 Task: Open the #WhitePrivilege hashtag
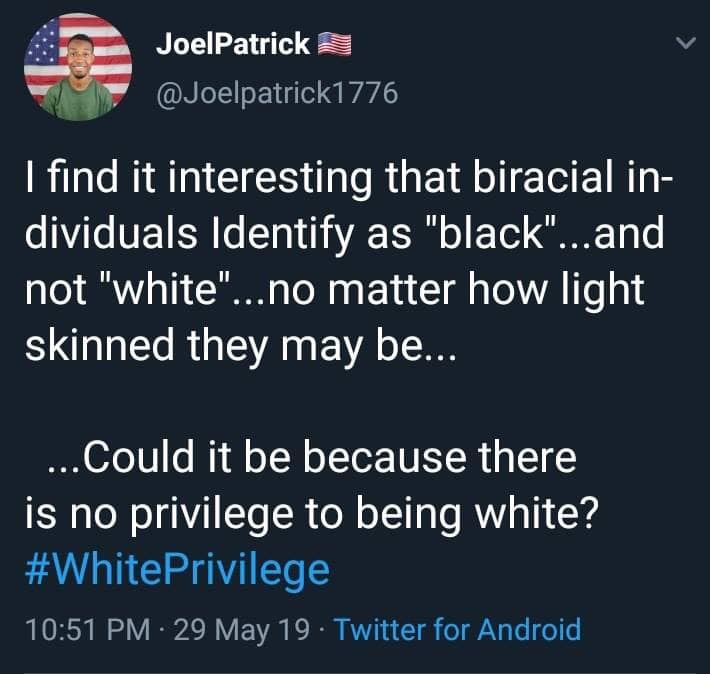(178, 570)
